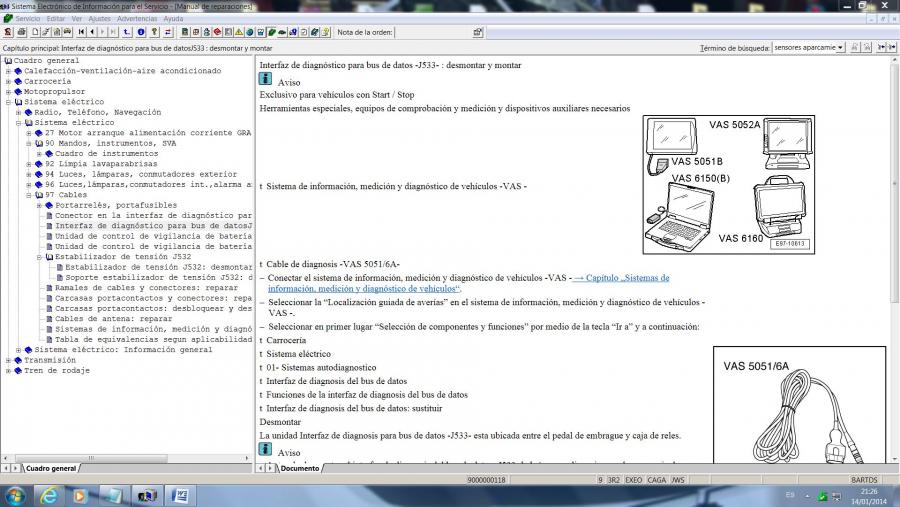Expand the Motopropulsor tree node
900x507 pixels.
click(x=8, y=92)
